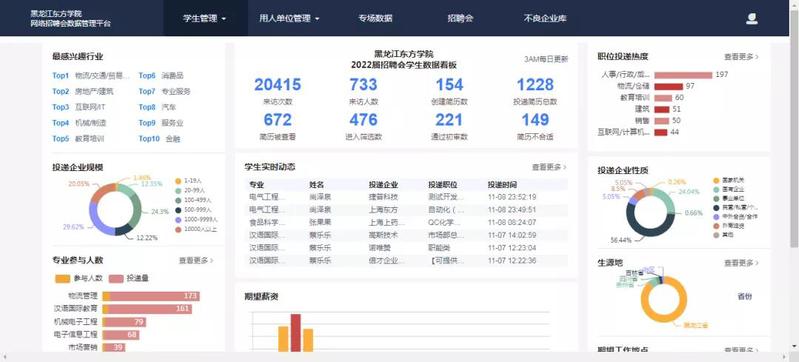Click the Top3 互联网/IT entry

pos(79,107)
